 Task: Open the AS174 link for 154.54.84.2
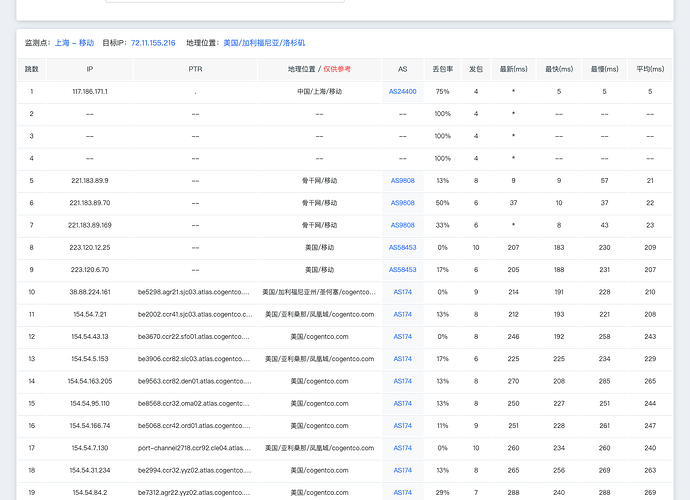(x=403, y=493)
